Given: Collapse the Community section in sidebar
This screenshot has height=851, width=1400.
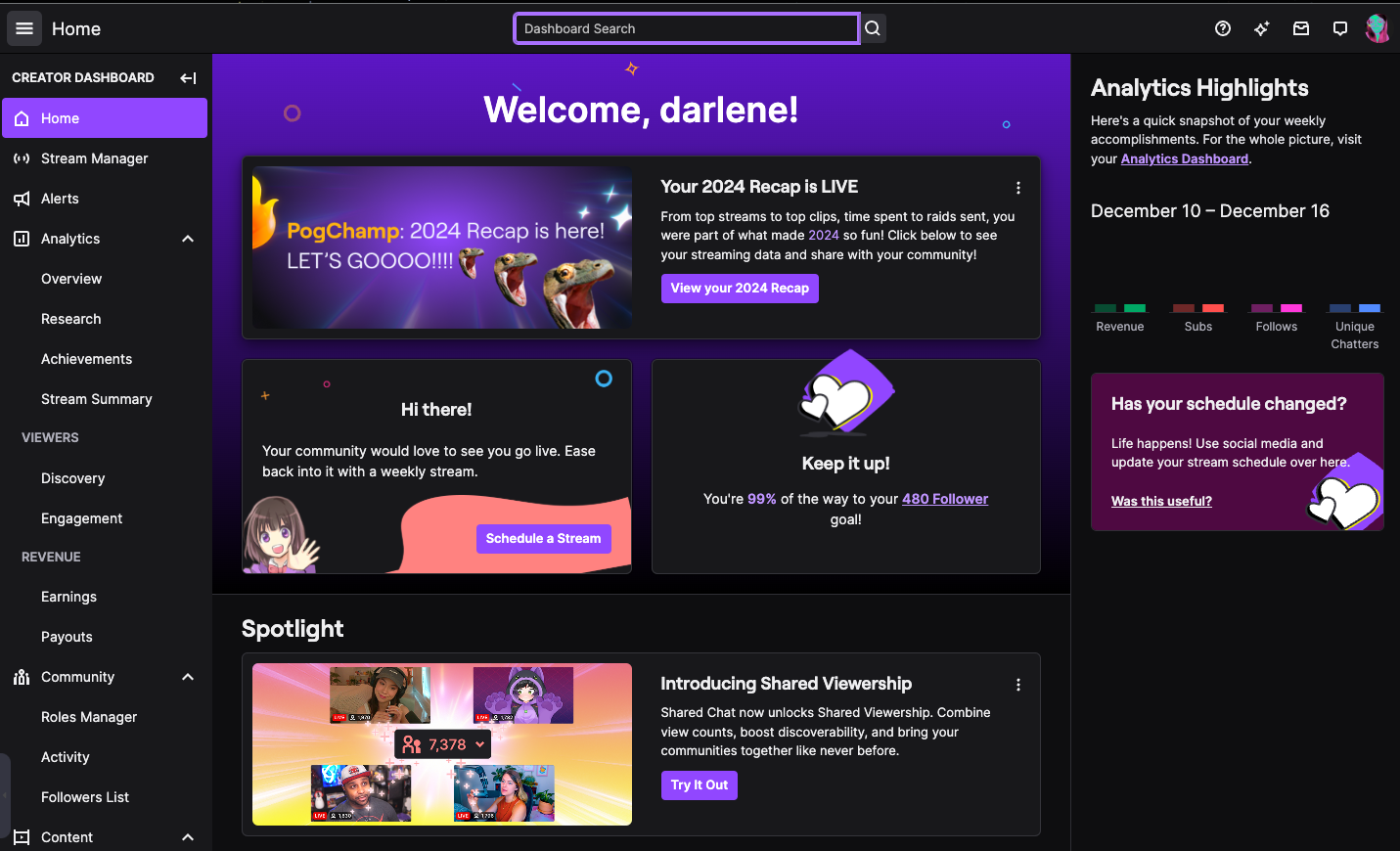Looking at the screenshot, I should 188,677.
